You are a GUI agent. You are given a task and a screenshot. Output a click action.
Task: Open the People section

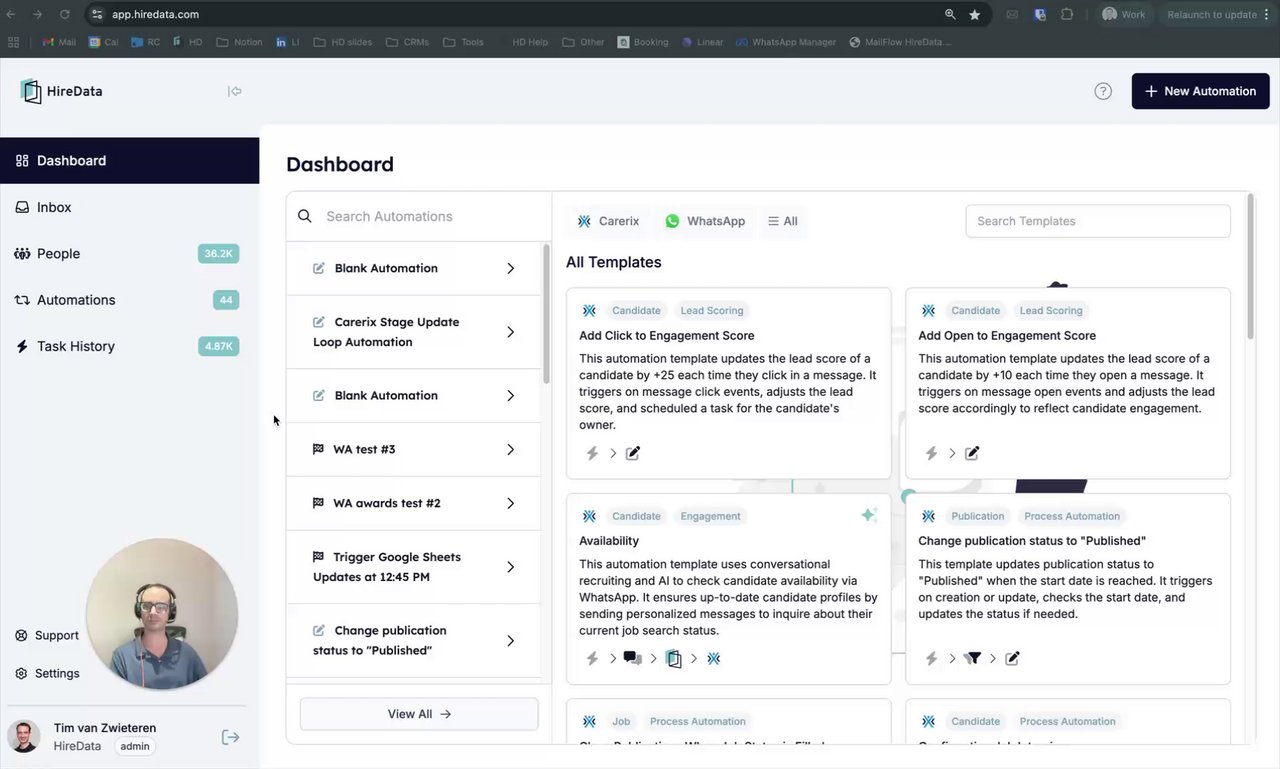58,253
